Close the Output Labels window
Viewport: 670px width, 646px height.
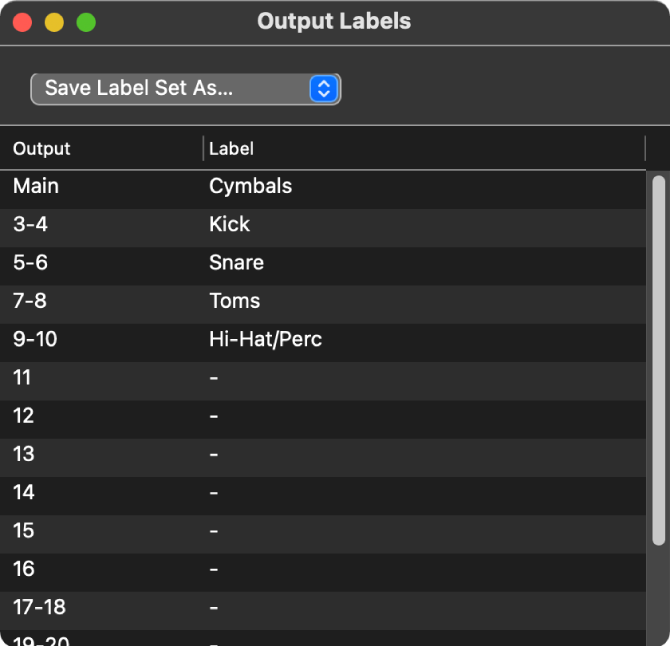click(22, 22)
